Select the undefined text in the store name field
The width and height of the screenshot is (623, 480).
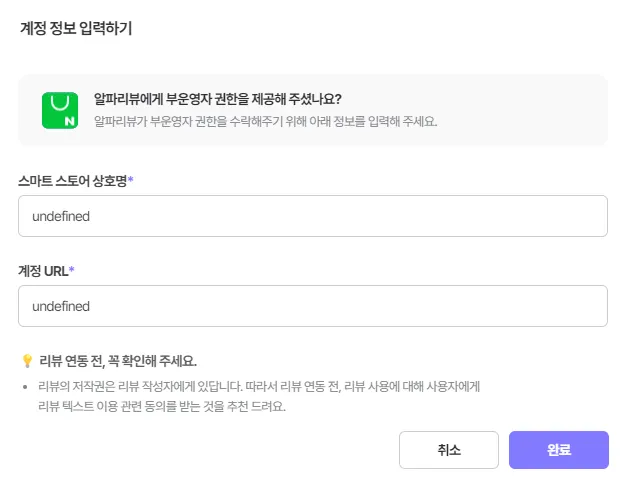(61, 216)
